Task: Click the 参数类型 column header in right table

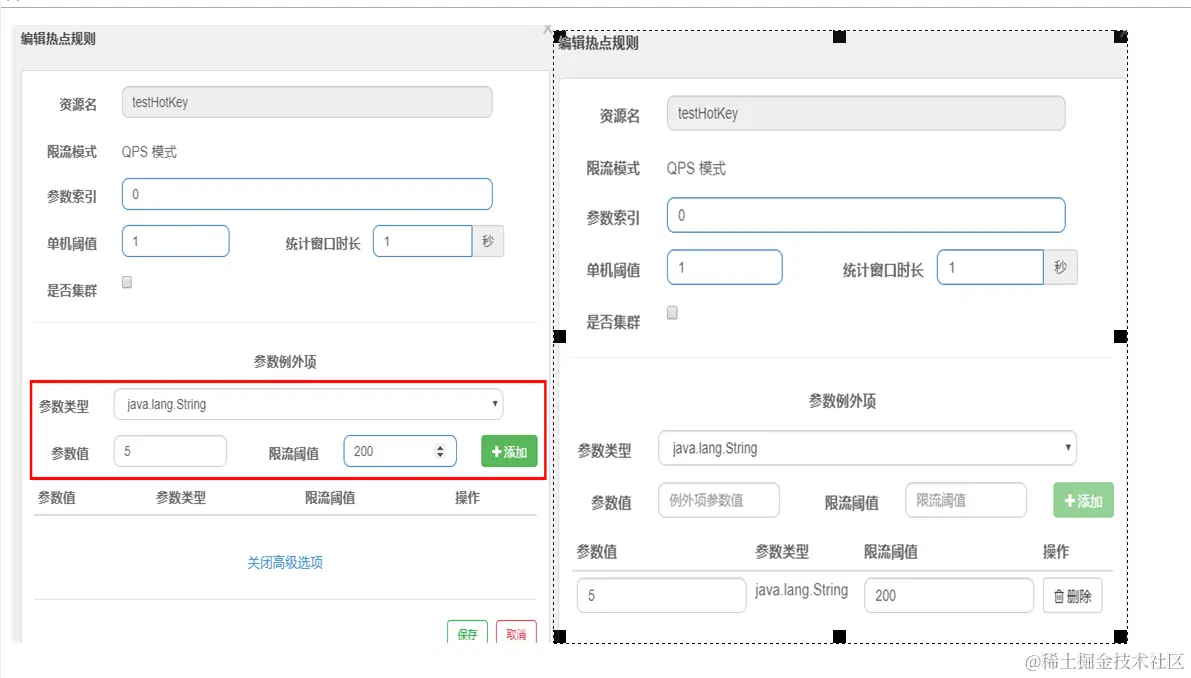Action: pyautogui.click(x=782, y=552)
